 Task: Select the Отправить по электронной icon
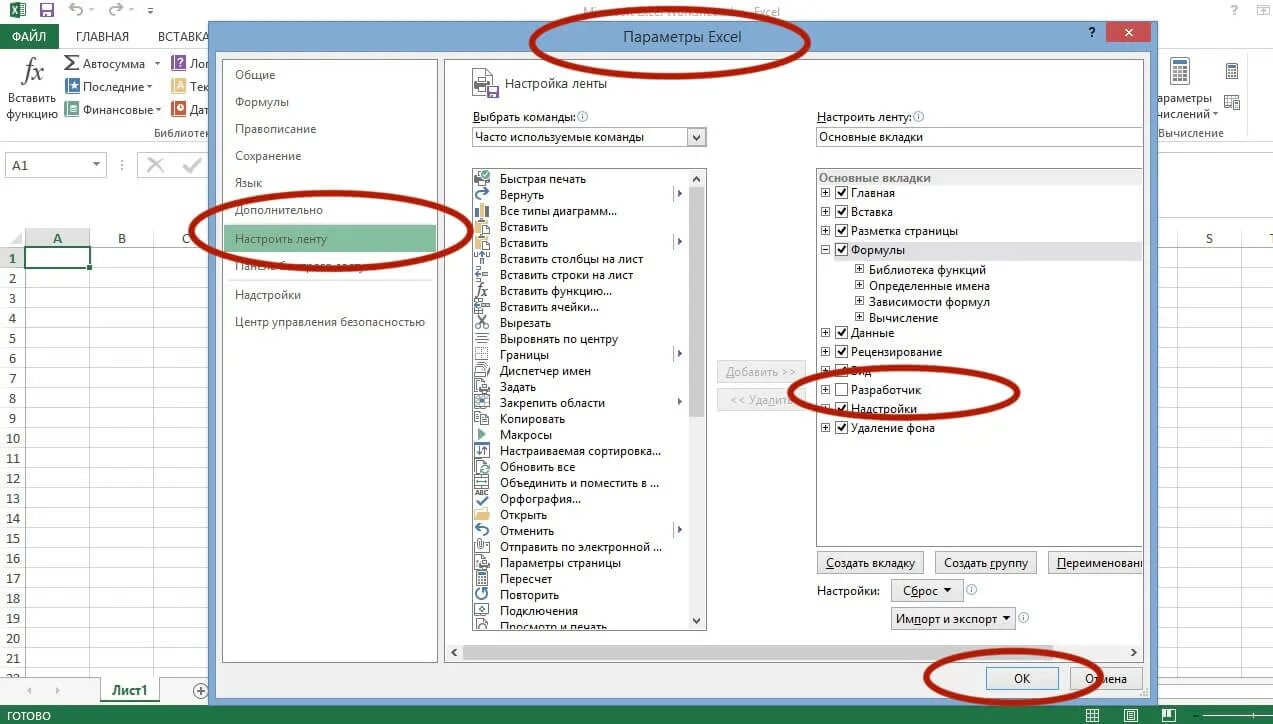point(482,547)
